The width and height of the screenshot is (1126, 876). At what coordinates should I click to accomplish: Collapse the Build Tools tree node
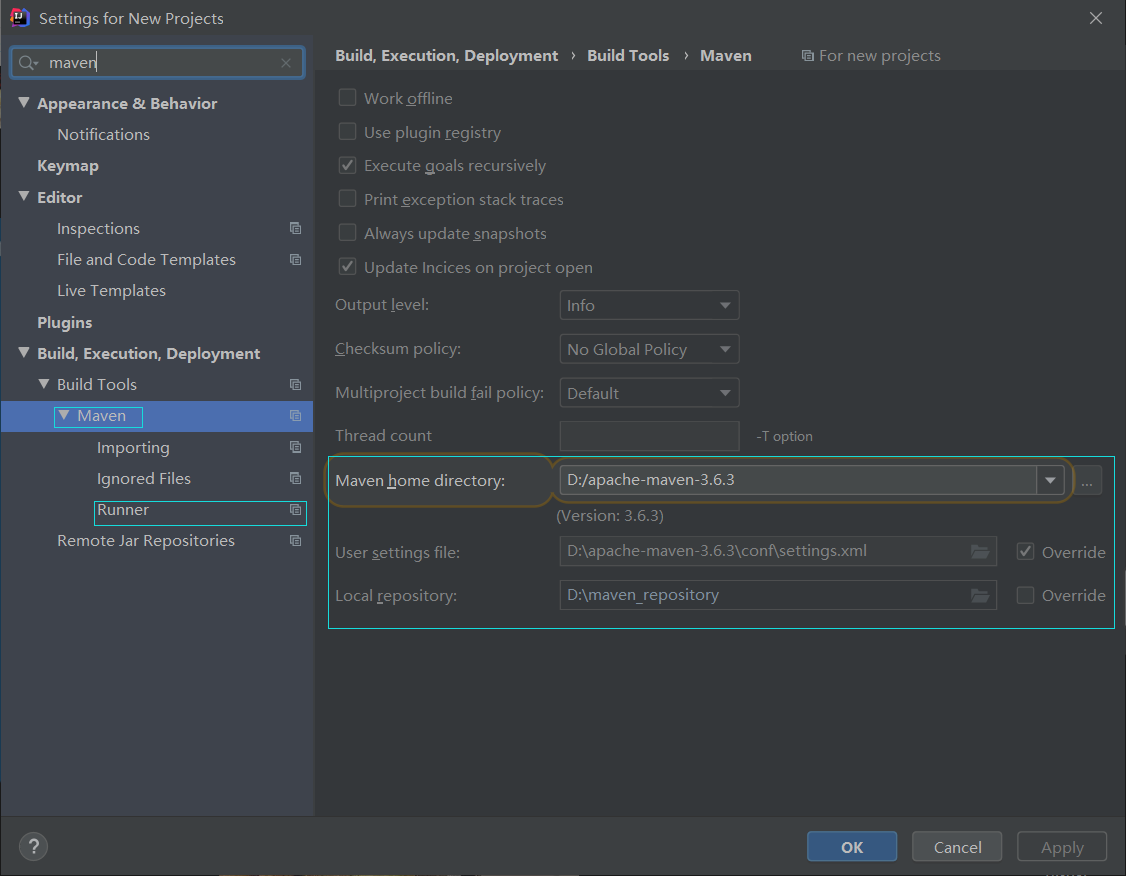[44, 384]
